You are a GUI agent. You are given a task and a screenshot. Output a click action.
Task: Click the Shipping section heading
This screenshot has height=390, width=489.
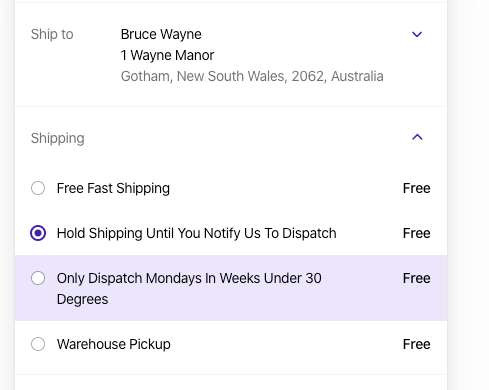[x=58, y=138]
